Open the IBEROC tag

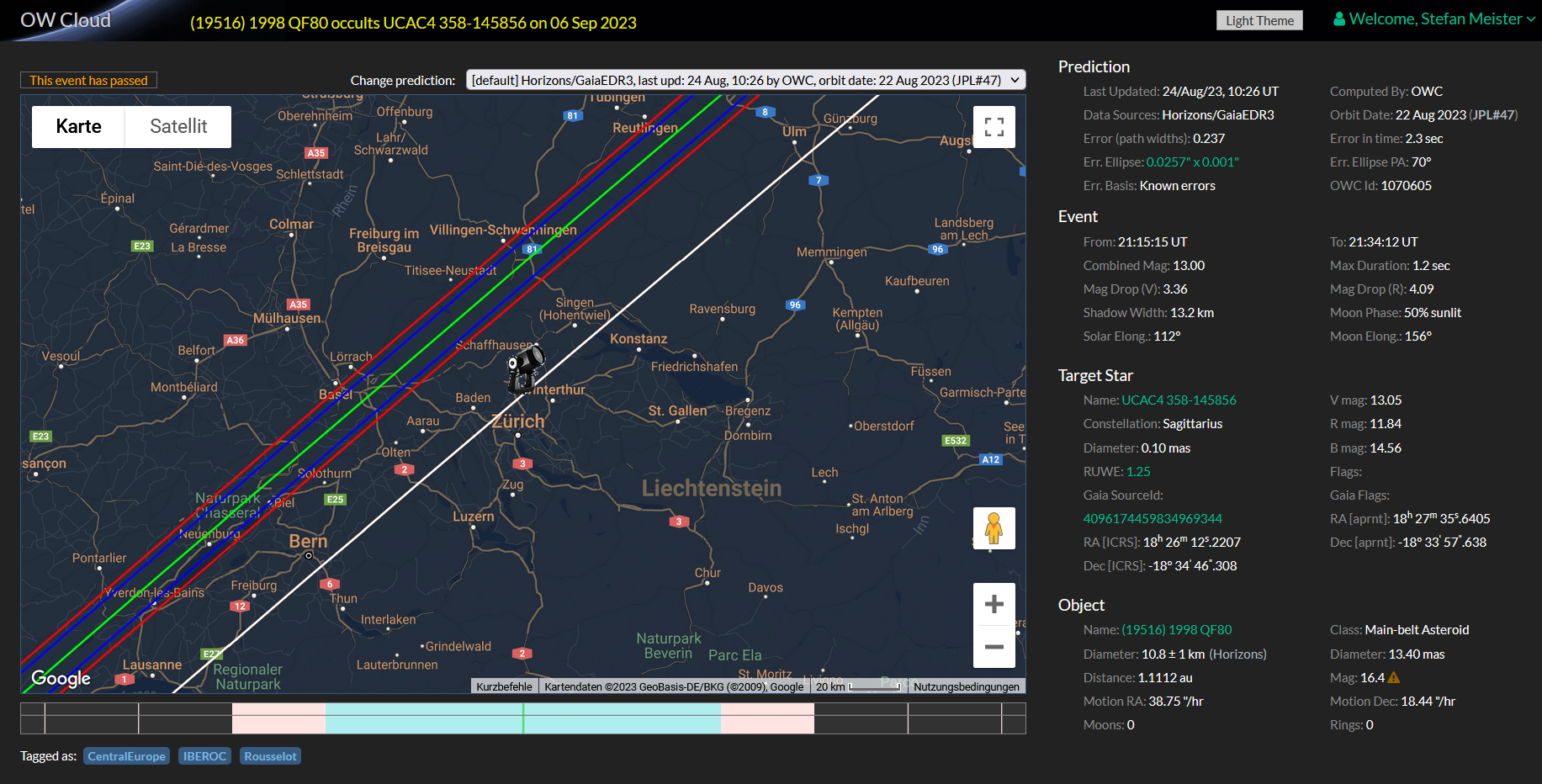tap(204, 756)
